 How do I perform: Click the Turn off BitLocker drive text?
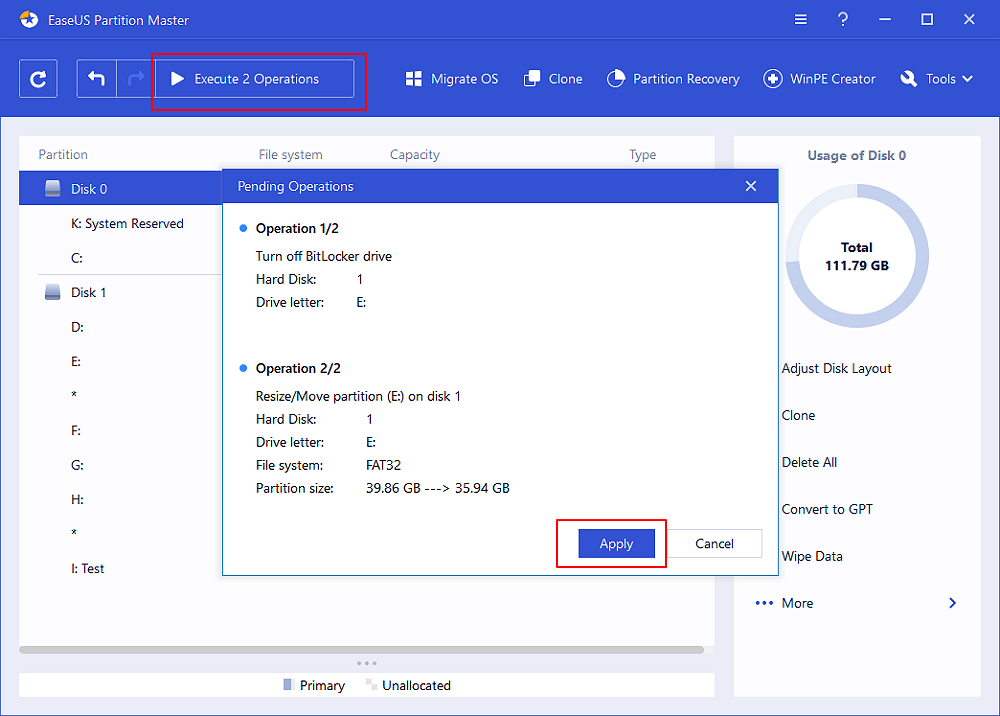click(324, 256)
